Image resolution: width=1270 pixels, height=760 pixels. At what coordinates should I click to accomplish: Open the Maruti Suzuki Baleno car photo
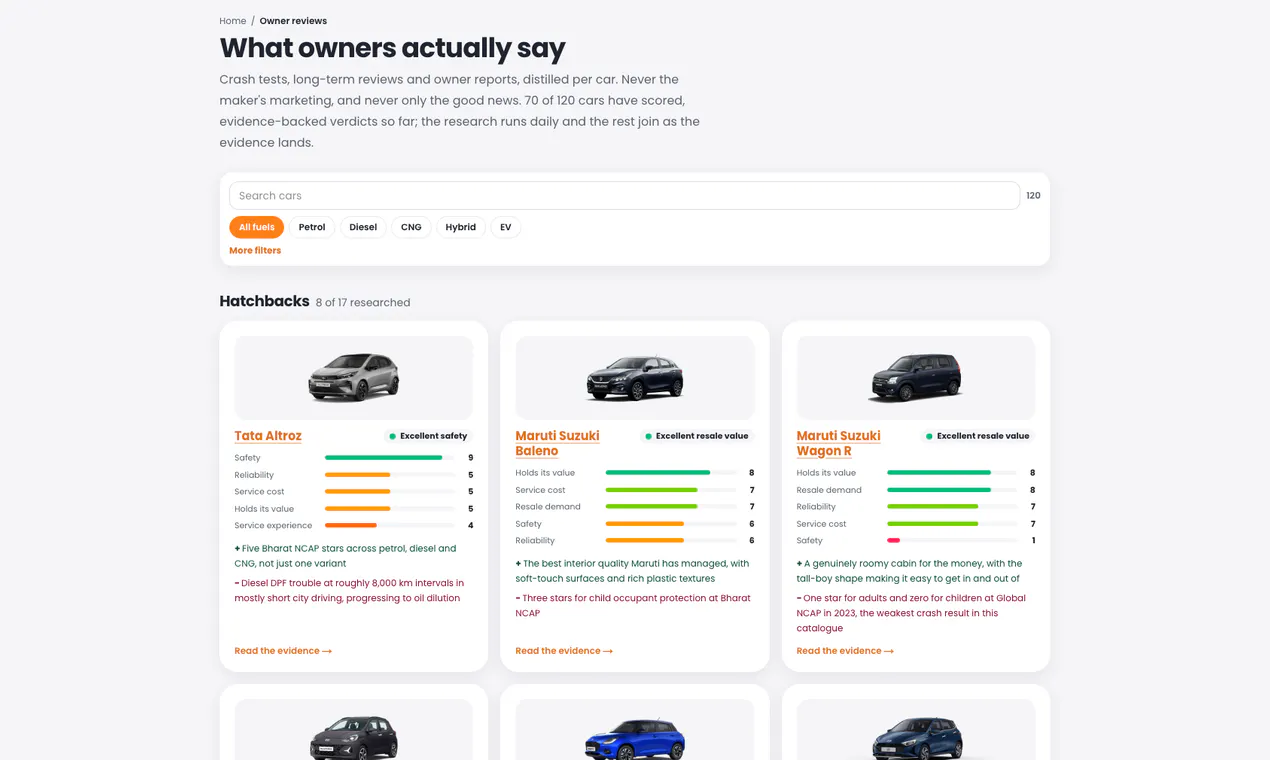tap(635, 378)
